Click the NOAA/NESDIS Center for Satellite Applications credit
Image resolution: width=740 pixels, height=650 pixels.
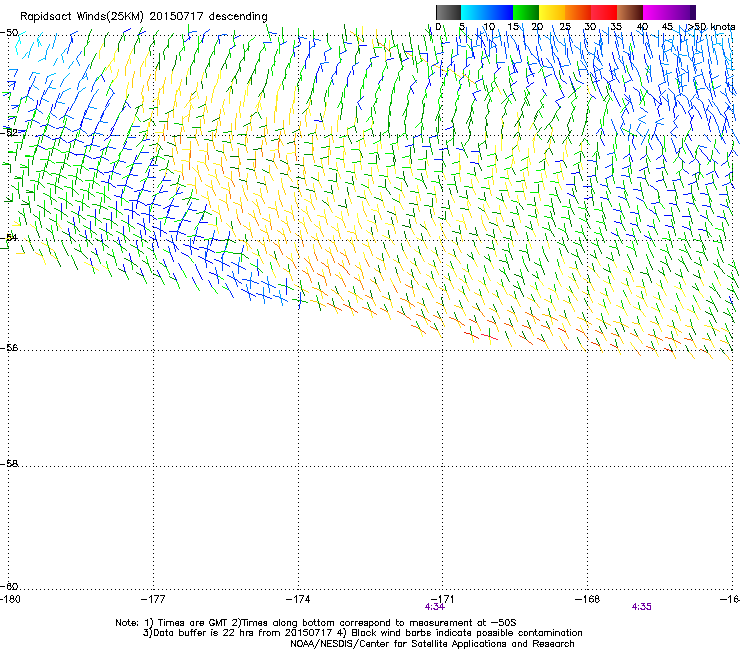pos(432,644)
